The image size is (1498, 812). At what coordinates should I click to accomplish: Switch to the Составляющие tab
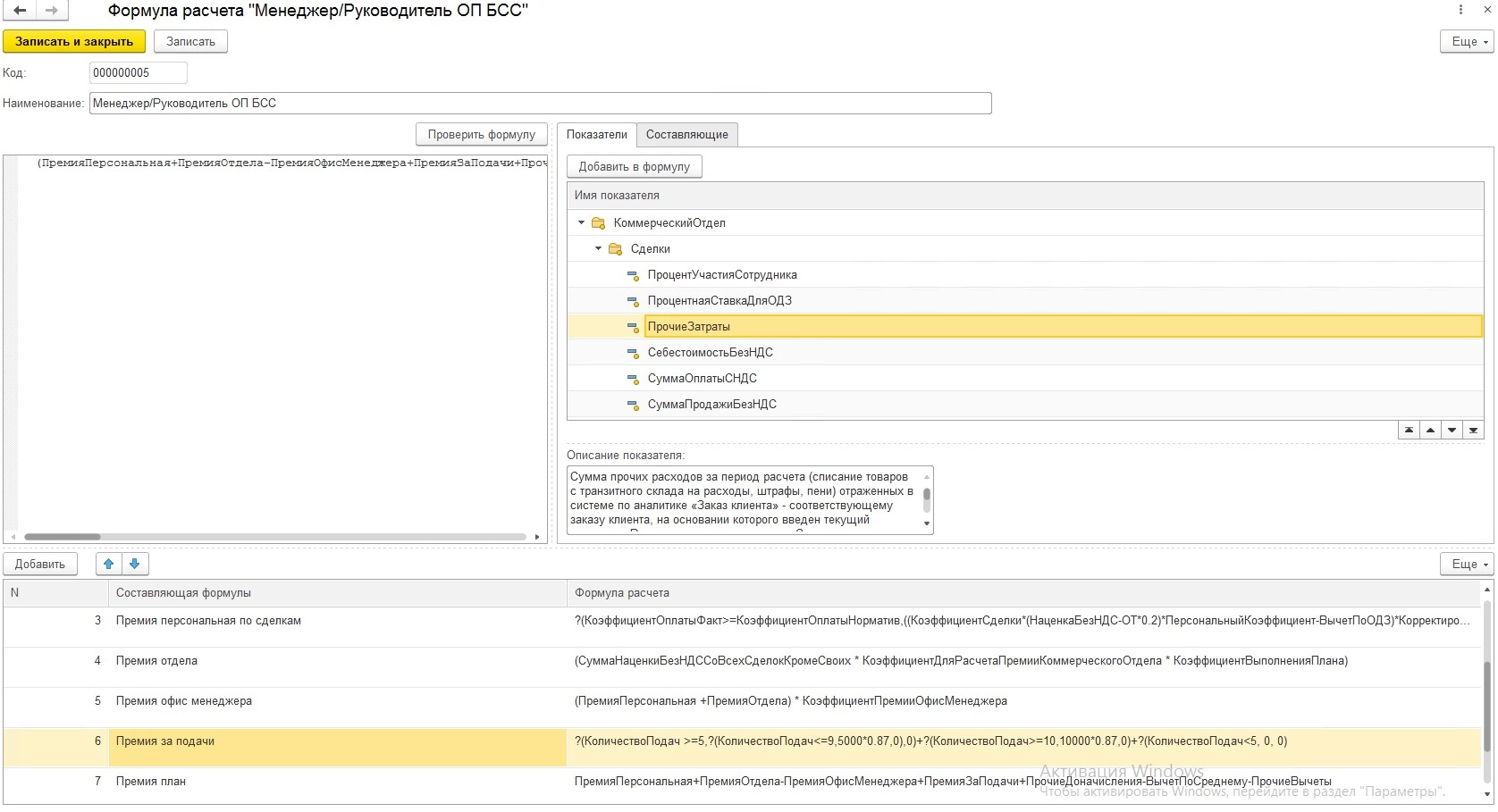(686, 134)
